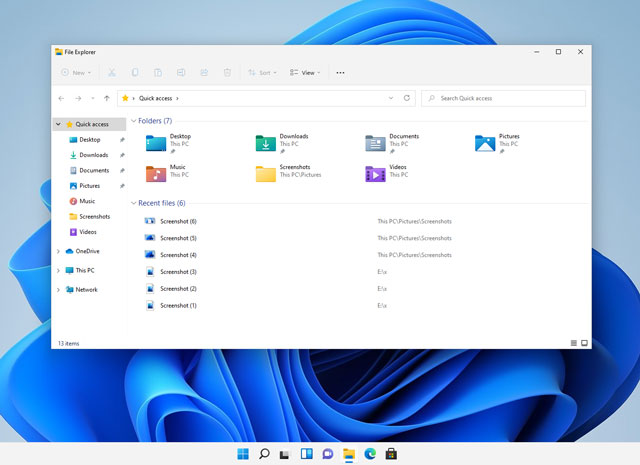Click the Cut scissors icon in toolbar
The image size is (640, 465).
pos(111,73)
